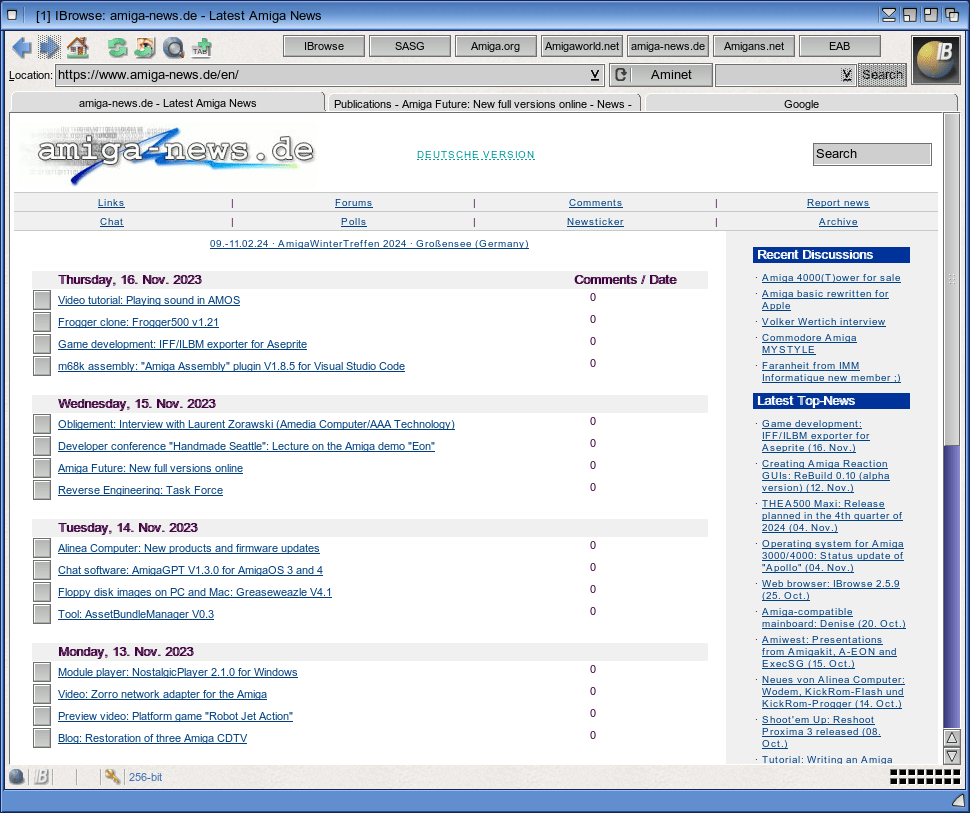Switch to the Google tab

pyautogui.click(x=800, y=103)
